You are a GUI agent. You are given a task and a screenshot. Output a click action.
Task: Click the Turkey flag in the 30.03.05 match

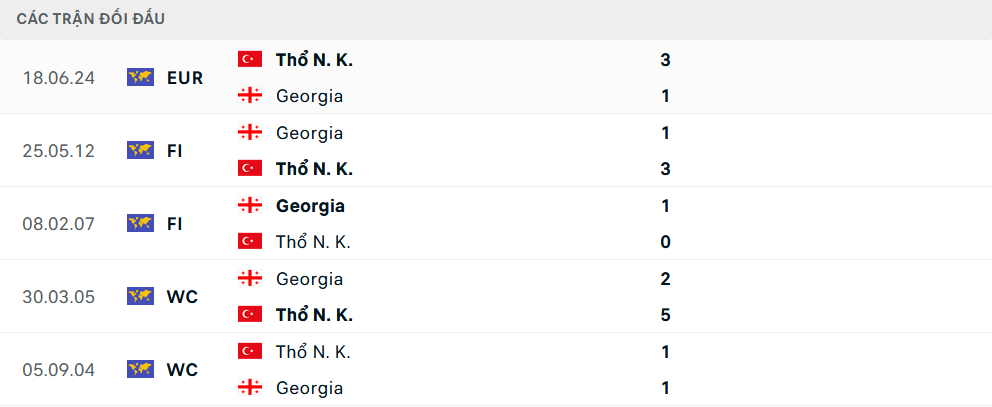[x=249, y=315]
